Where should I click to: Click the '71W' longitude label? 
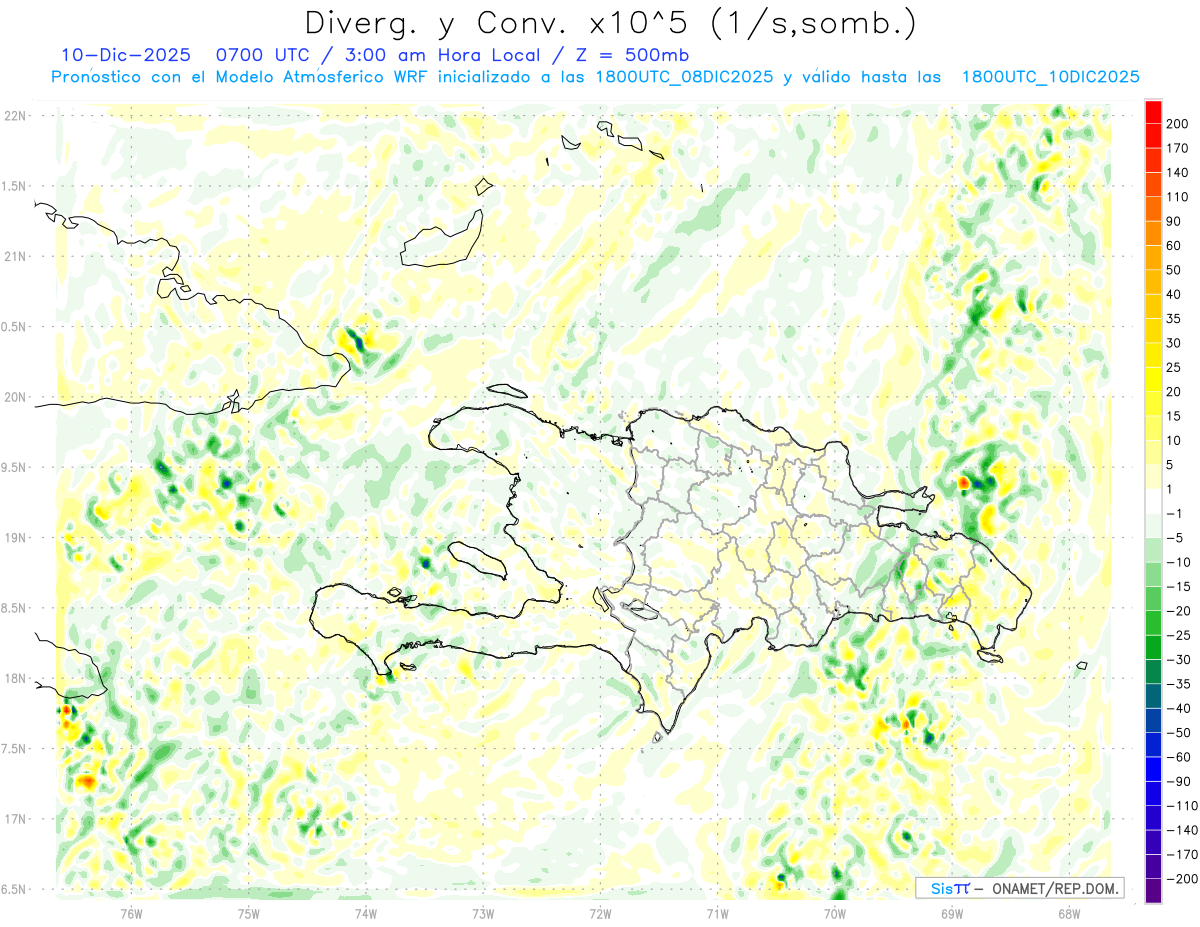pyautogui.click(x=717, y=914)
